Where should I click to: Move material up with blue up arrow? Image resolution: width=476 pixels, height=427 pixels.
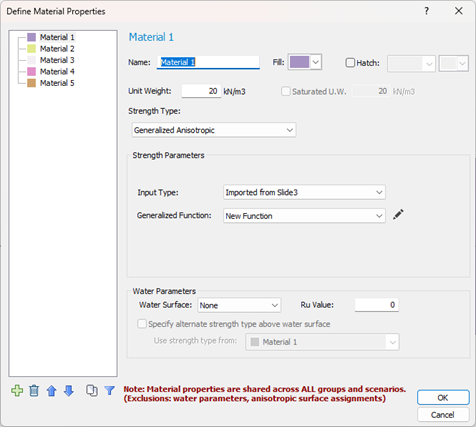(x=52, y=391)
